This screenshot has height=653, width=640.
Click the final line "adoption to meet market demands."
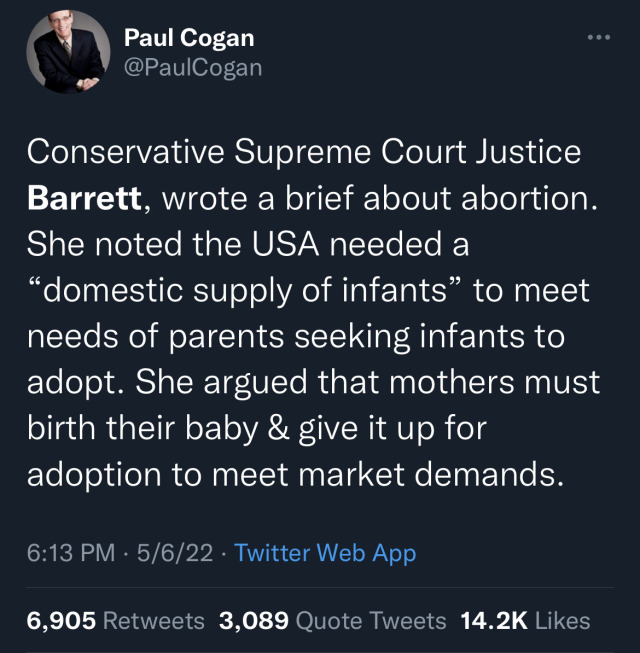290,474
